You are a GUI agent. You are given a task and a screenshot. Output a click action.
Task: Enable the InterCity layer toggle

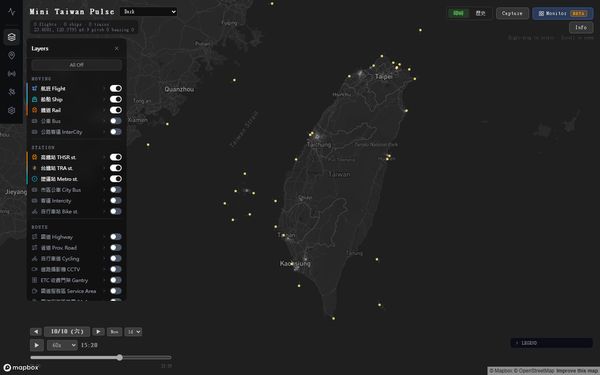(116, 132)
